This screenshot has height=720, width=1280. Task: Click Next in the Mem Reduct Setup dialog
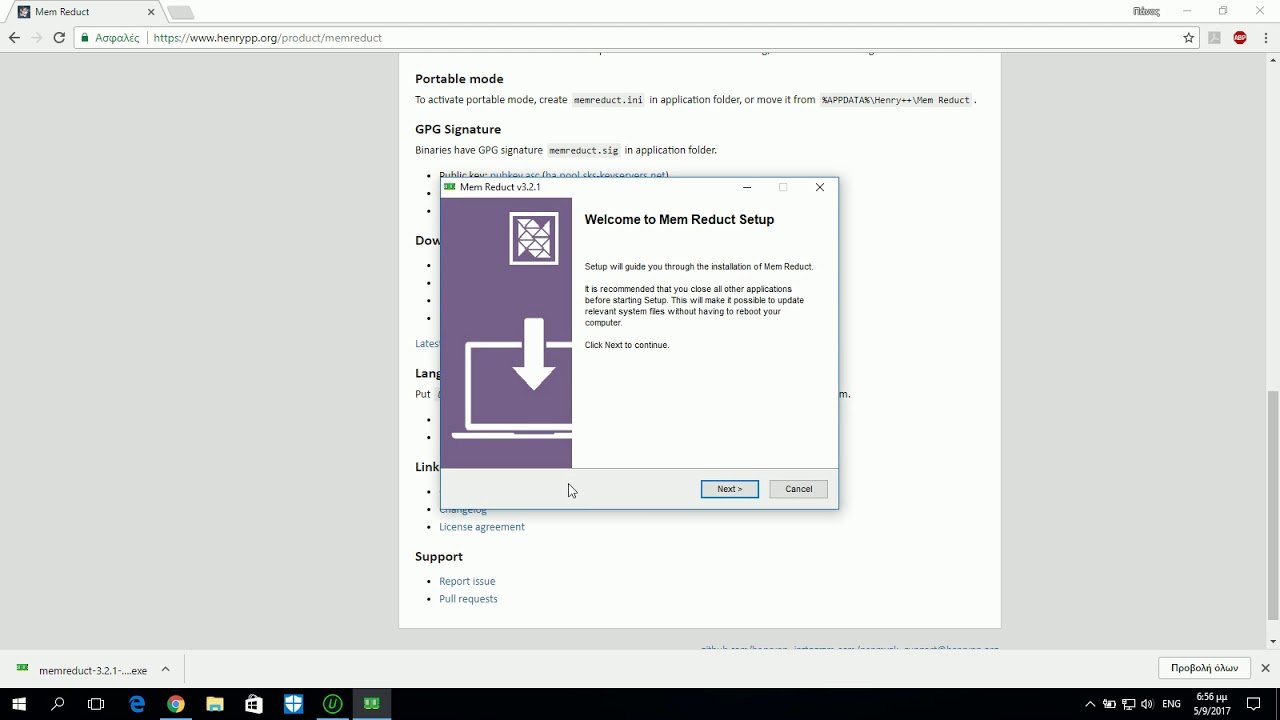click(x=730, y=489)
